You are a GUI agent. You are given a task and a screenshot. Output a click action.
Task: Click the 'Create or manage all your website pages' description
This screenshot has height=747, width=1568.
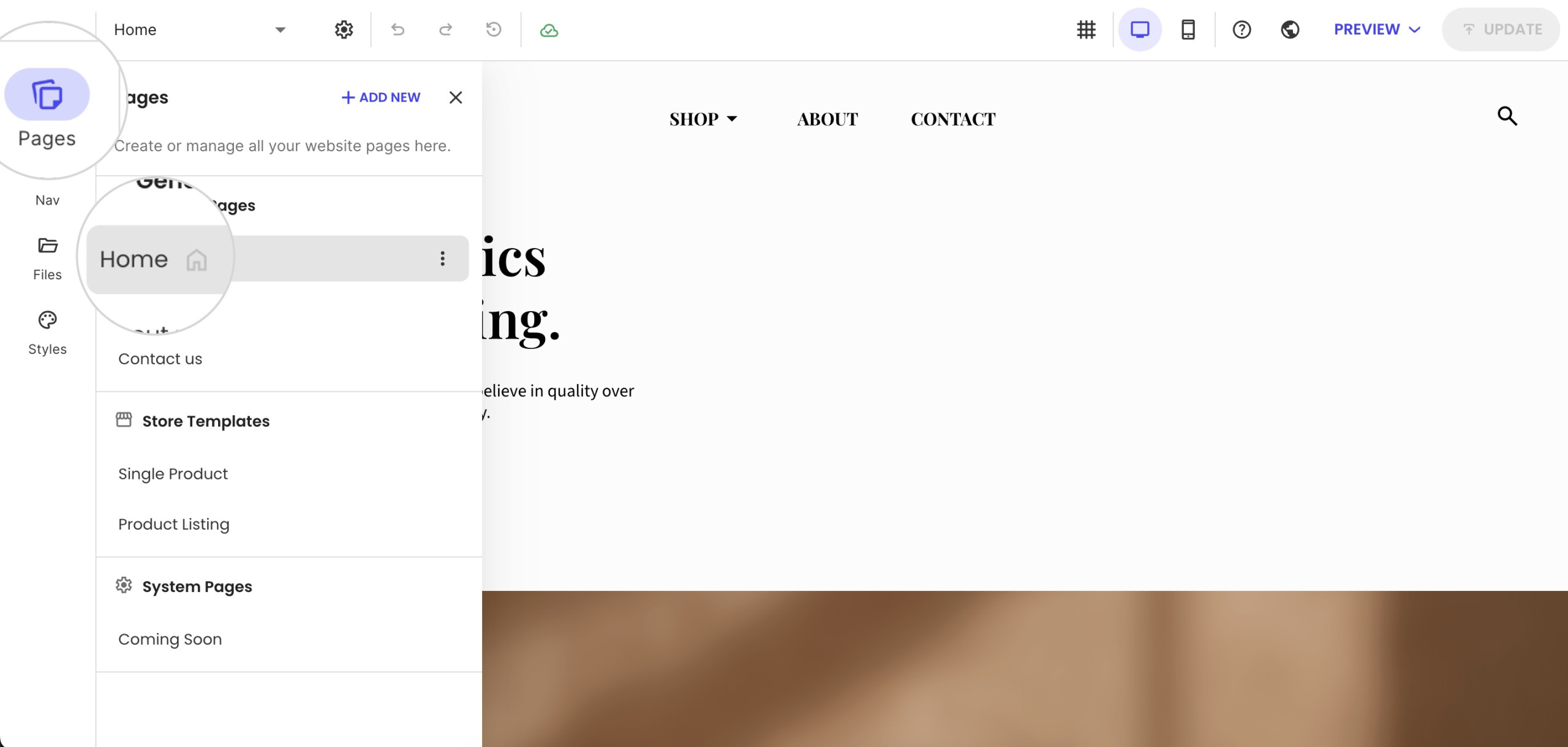(x=282, y=146)
